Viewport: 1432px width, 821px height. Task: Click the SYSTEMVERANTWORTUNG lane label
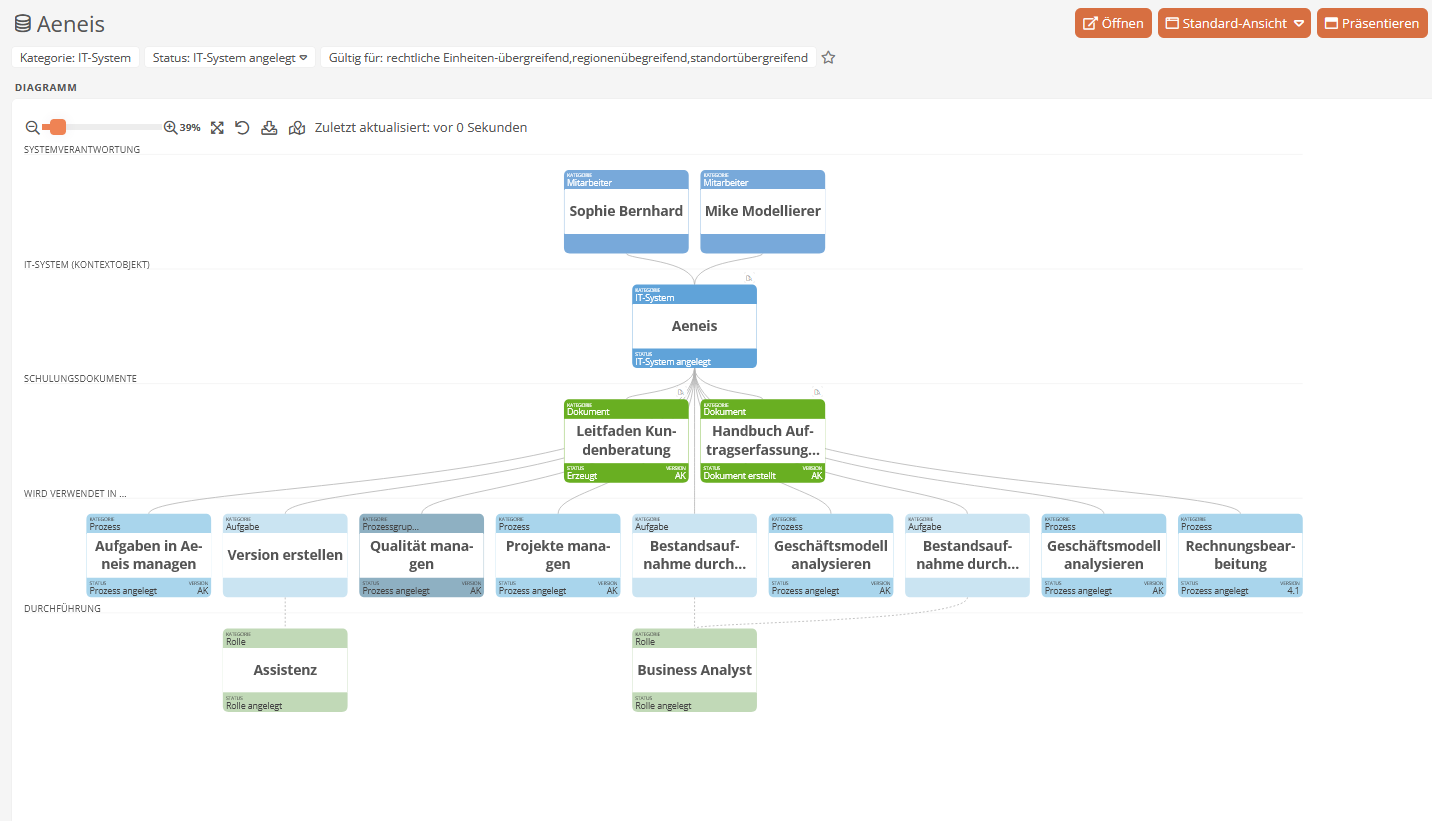(x=82, y=150)
